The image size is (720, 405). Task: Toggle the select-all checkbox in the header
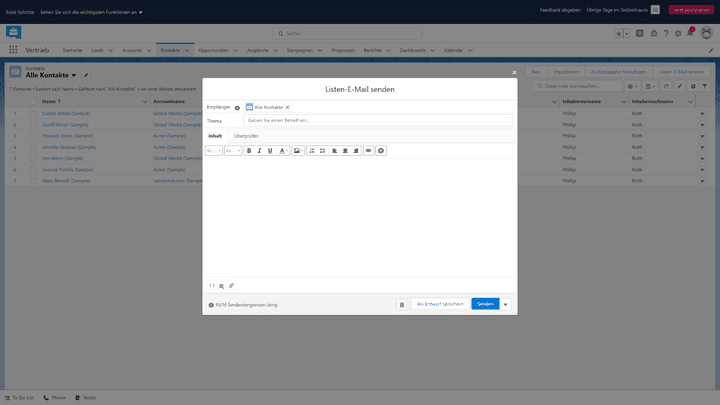coord(33,101)
